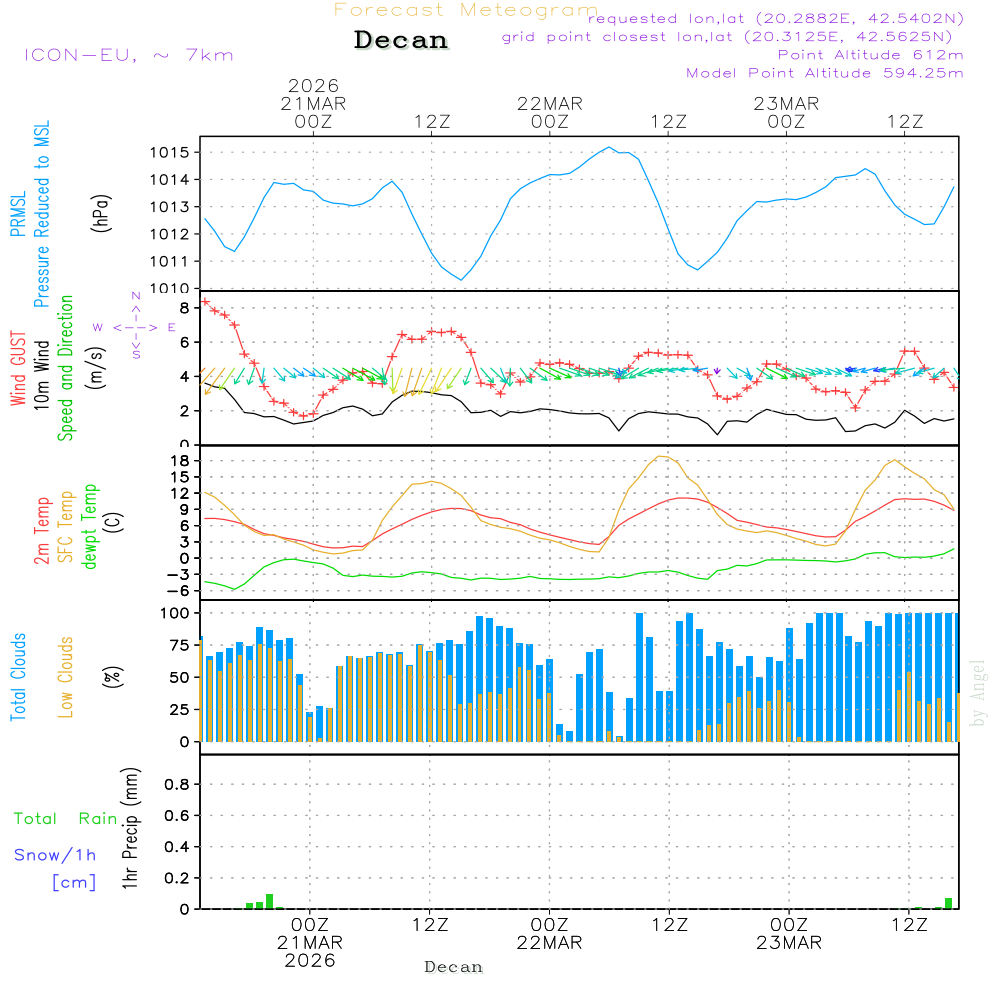Click the Point Altitude 612m label
Image resolution: width=1000 pixels, height=1000 pixels.
pos(870,55)
